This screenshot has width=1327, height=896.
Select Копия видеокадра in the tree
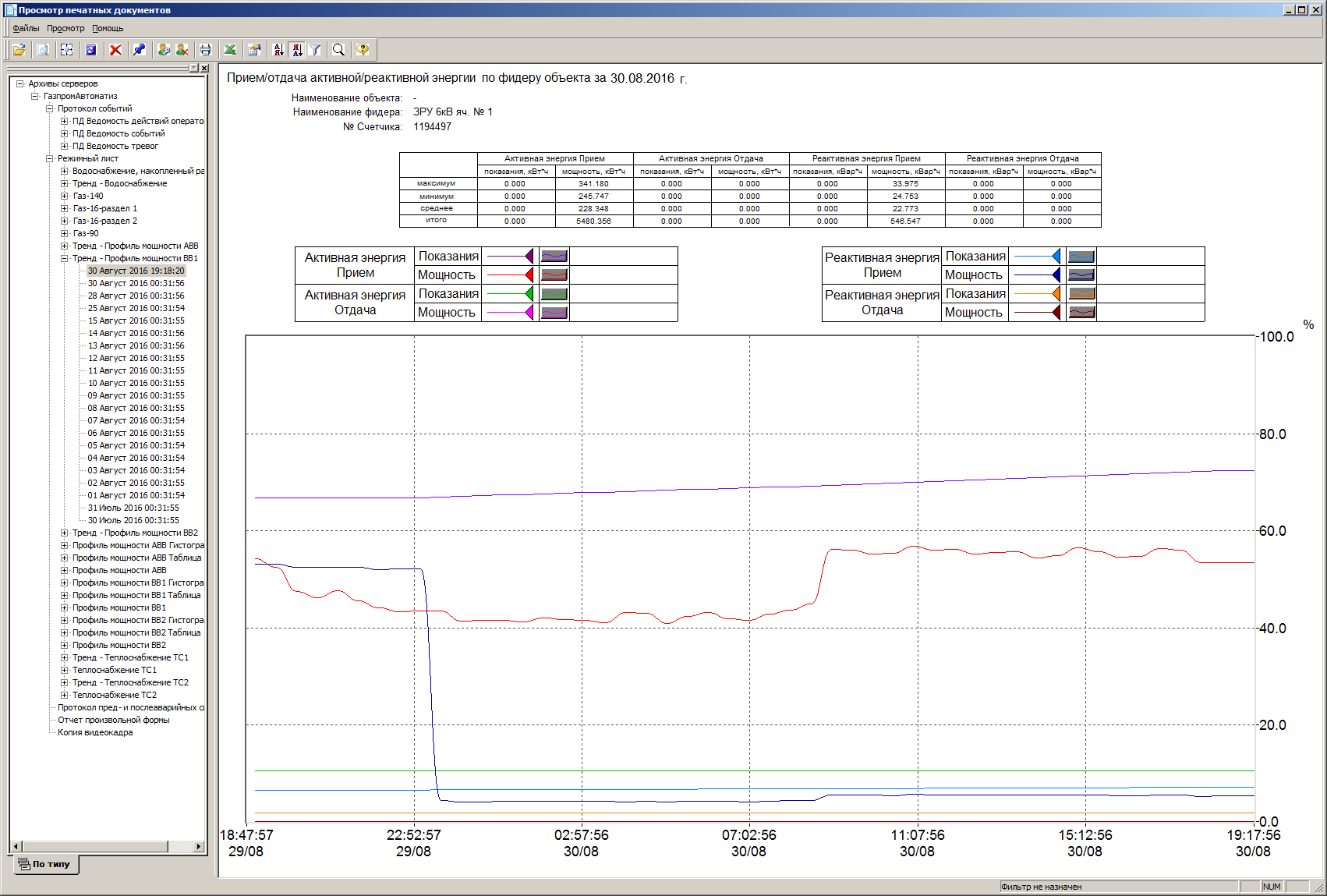(95, 732)
